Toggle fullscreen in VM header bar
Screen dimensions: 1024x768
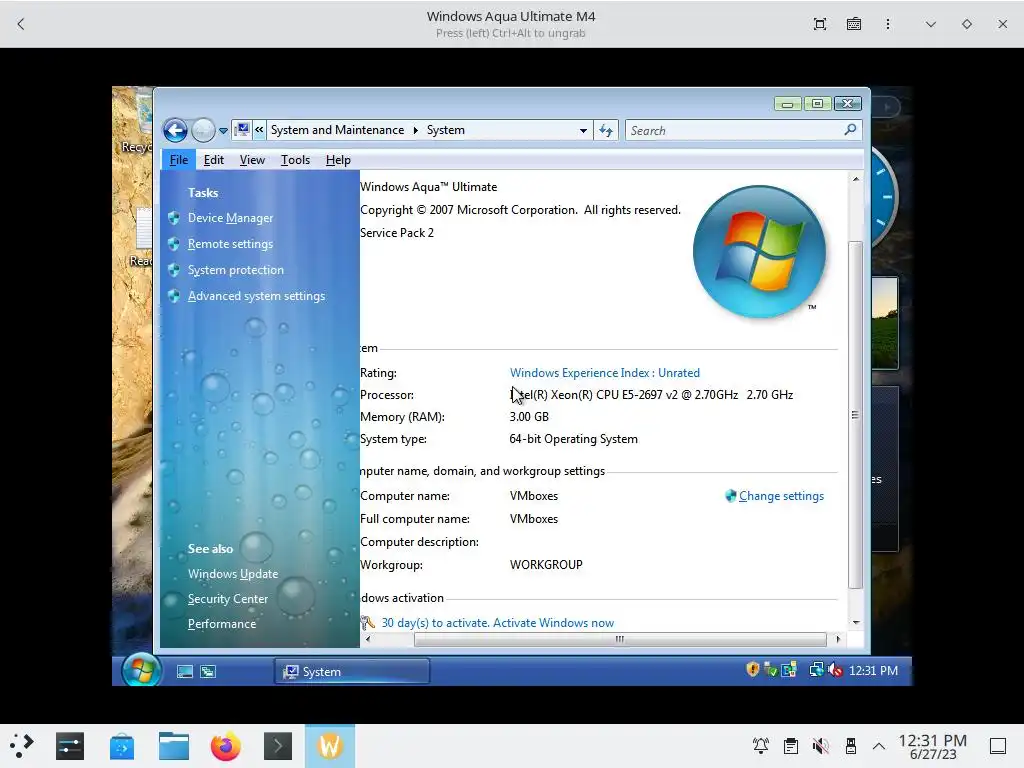(x=820, y=24)
